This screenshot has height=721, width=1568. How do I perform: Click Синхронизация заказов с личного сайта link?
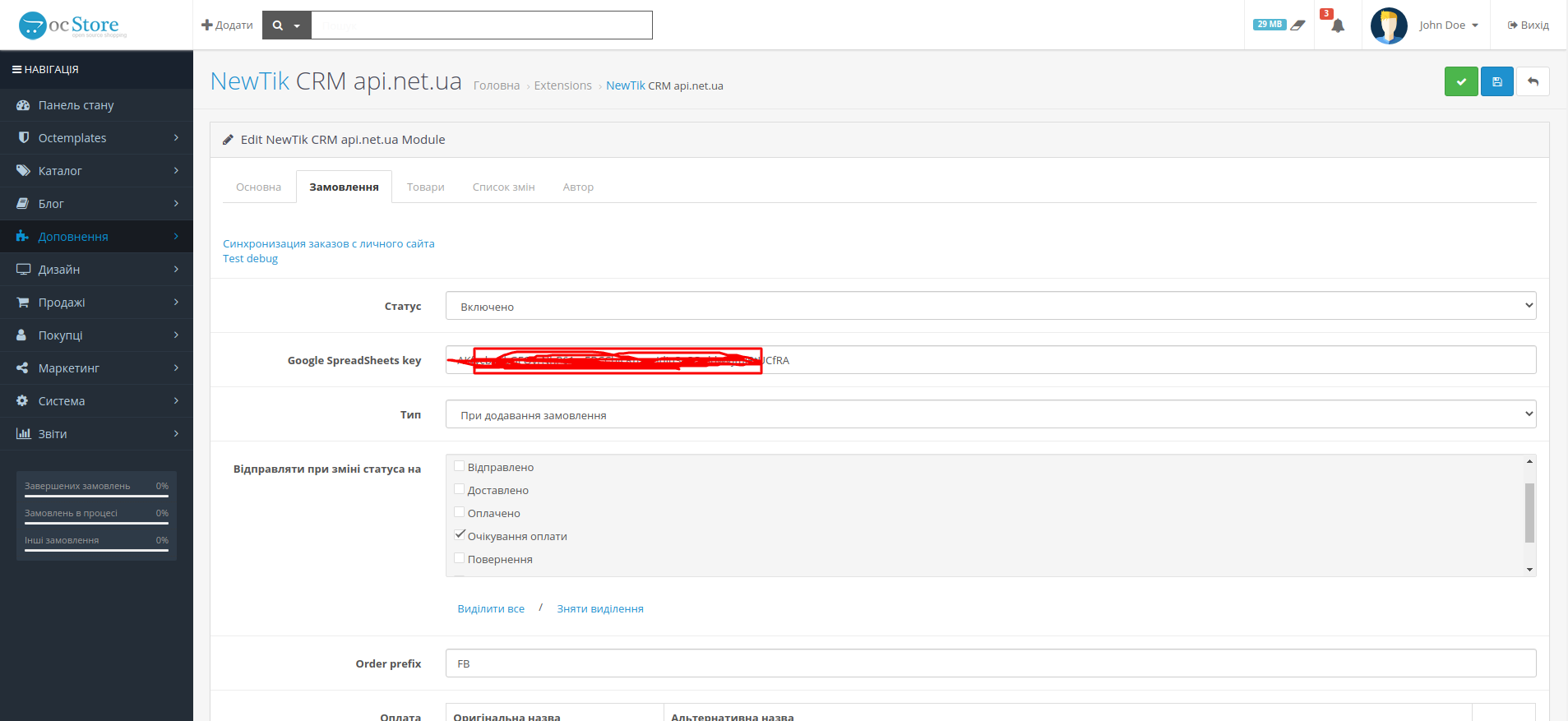pos(328,243)
